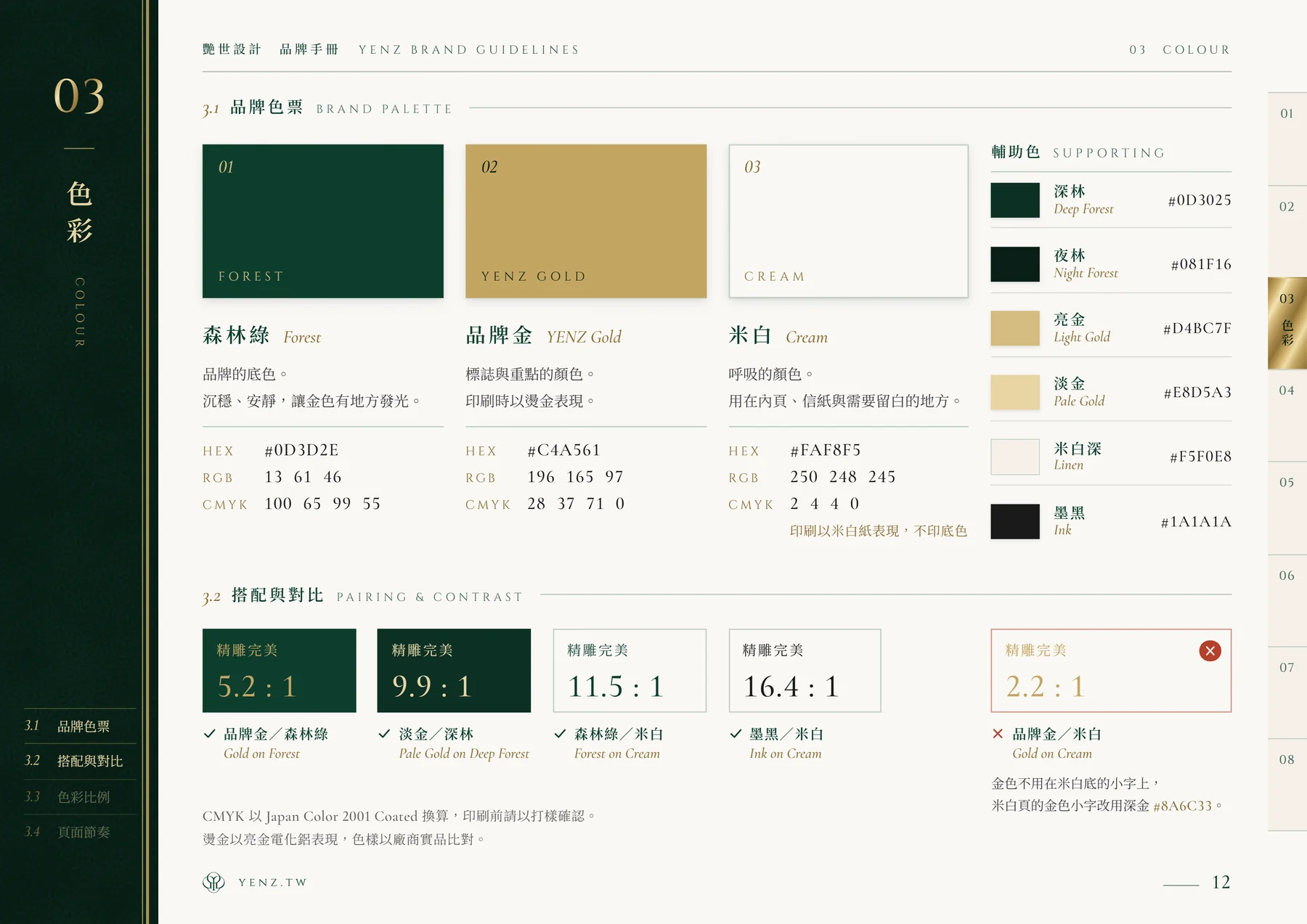This screenshot has width=1307, height=924.
Task: Select the gold 03 色彩 chapter tab
Action: click(1287, 323)
